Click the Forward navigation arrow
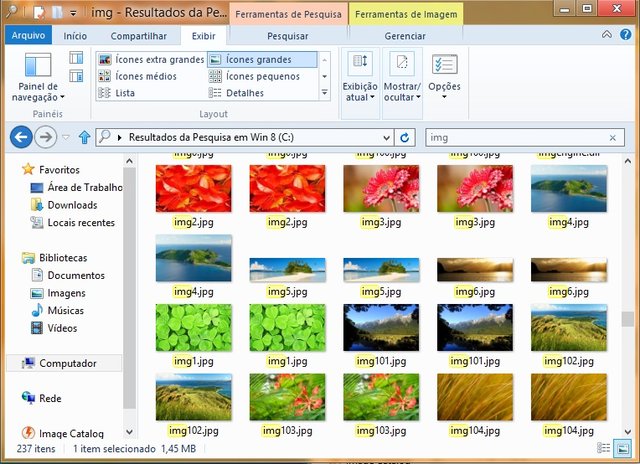The width and height of the screenshot is (640, 464). coord(44,137)
